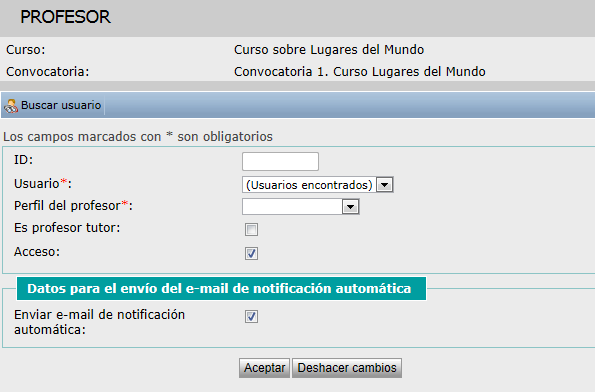Open the Usuarios encontrados combo box
Viewport: 595px width, 392px height.
coord(318,185)
